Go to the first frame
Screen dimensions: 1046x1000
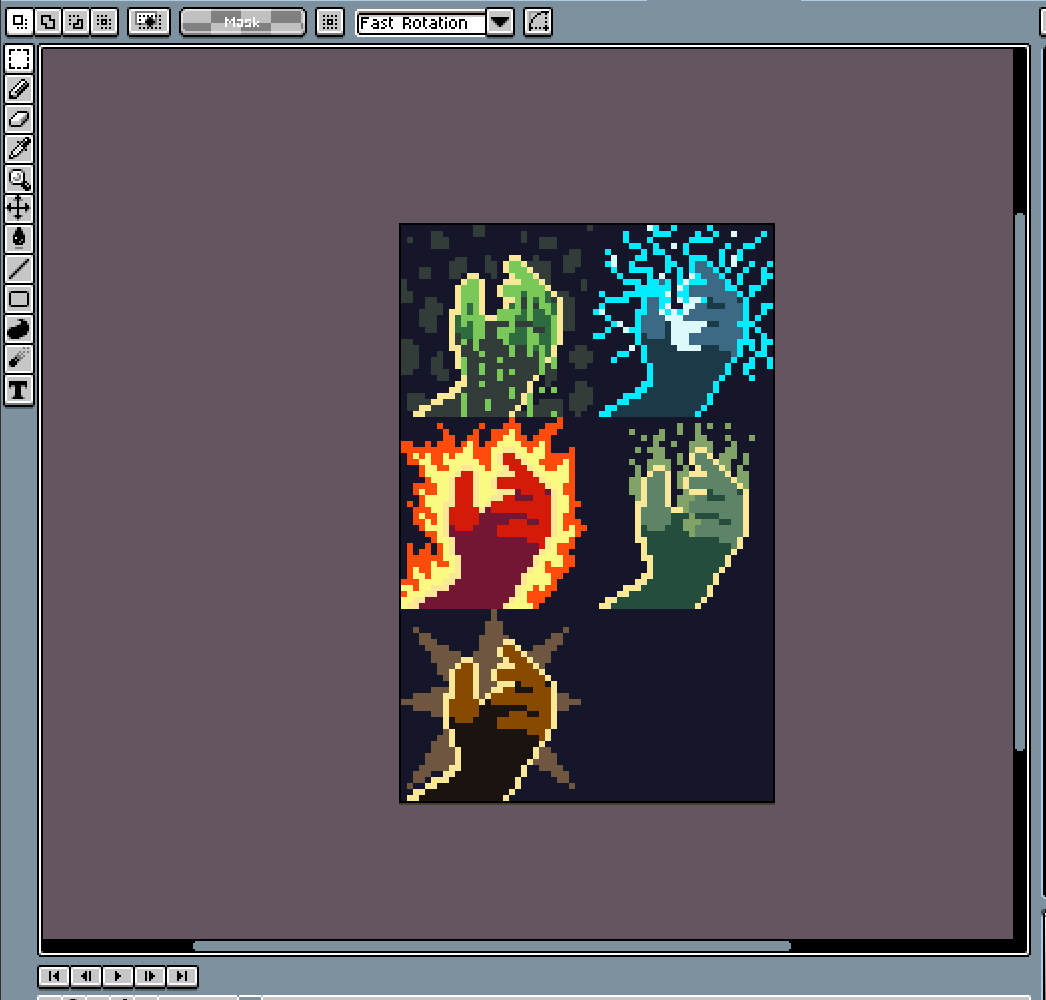[53, 976]
